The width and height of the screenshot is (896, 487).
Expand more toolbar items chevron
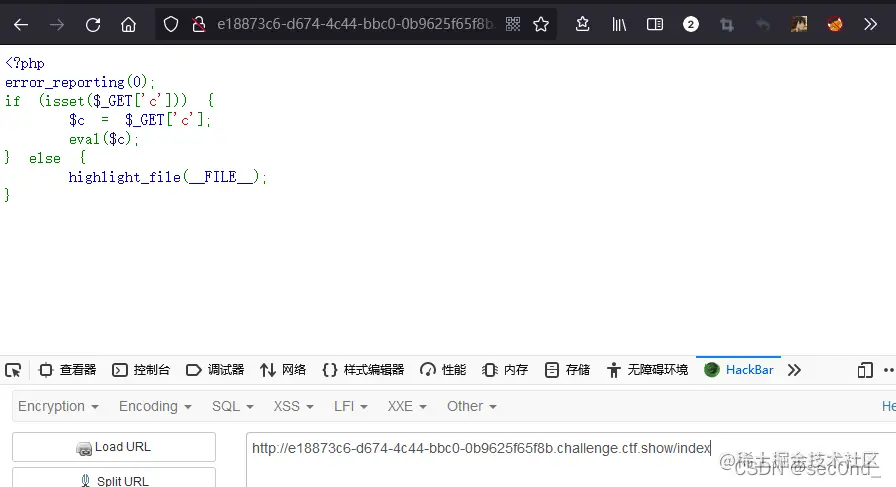(x=870, y=24)
